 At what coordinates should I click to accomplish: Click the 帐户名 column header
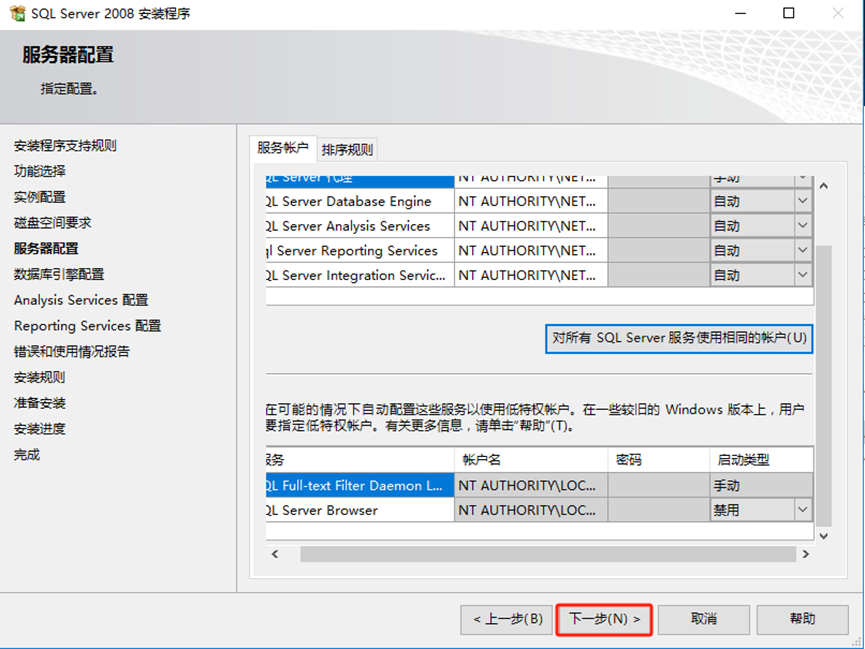[531, 460]
